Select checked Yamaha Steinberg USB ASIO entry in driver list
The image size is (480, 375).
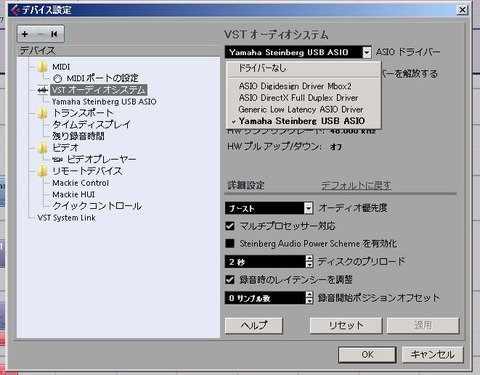(x=304, y=121)
